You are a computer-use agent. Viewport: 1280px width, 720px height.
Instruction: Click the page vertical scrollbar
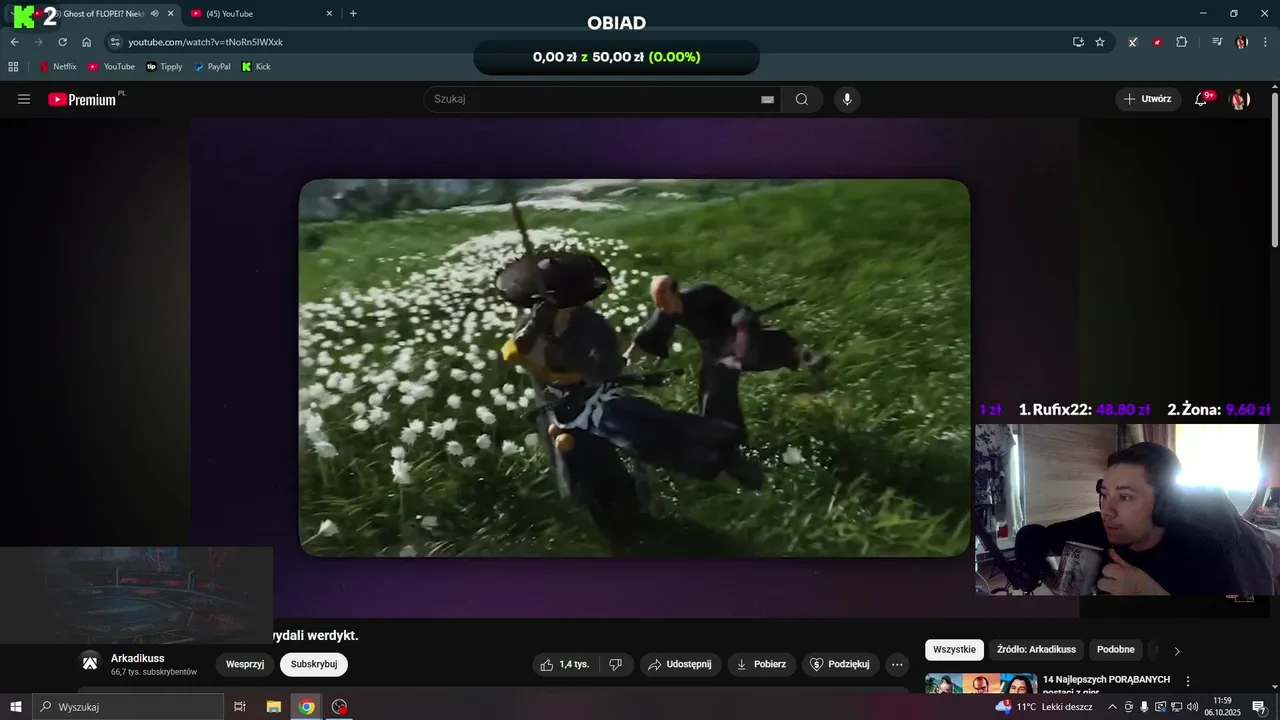[x=1274, y=170]
